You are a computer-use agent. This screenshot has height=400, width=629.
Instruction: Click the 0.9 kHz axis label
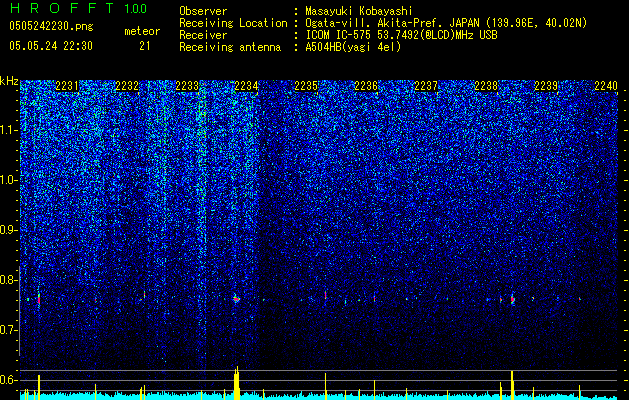pos(9,230)
